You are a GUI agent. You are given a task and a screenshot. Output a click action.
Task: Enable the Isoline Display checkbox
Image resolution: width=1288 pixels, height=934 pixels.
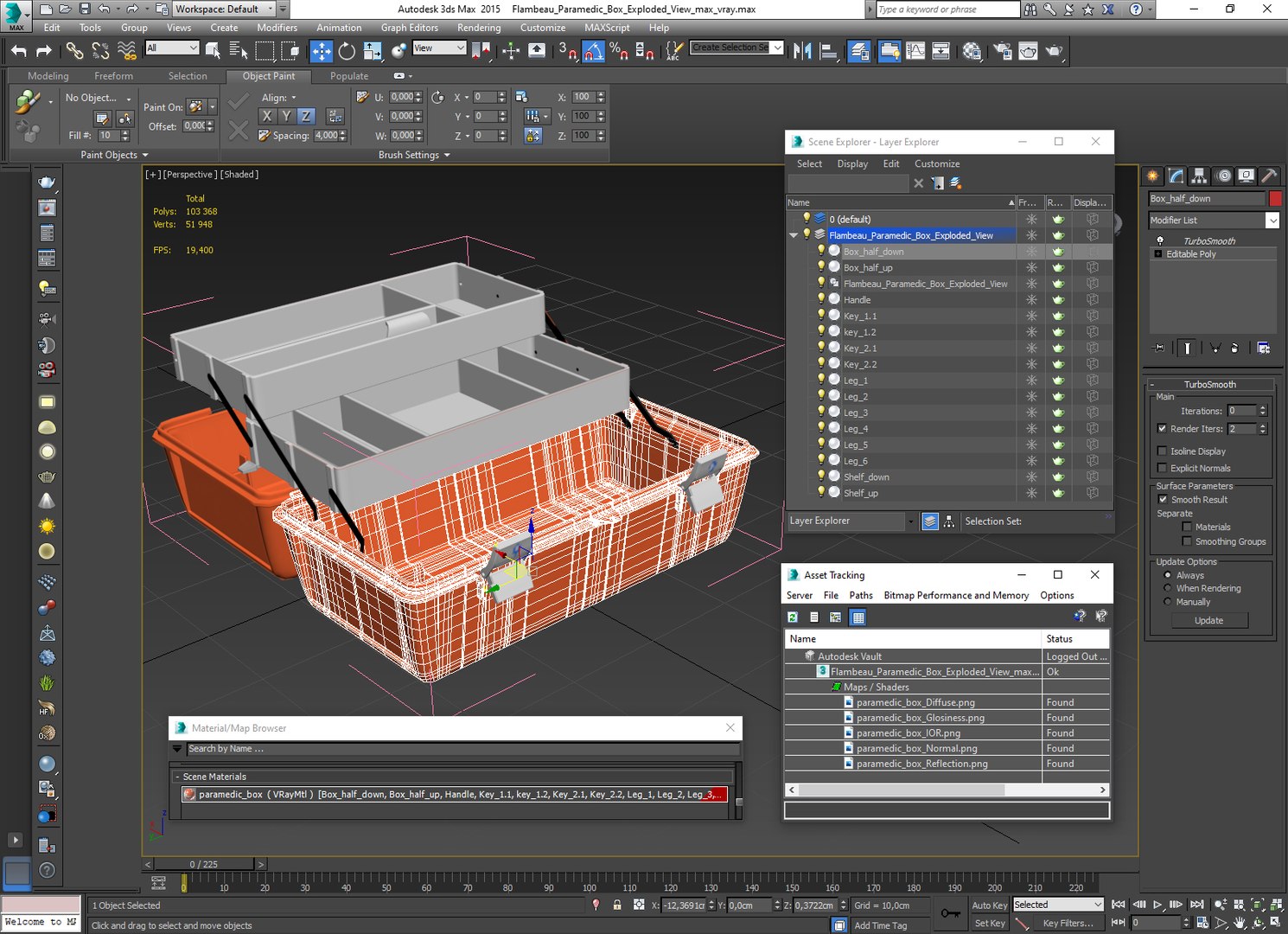click(1162, 451)
